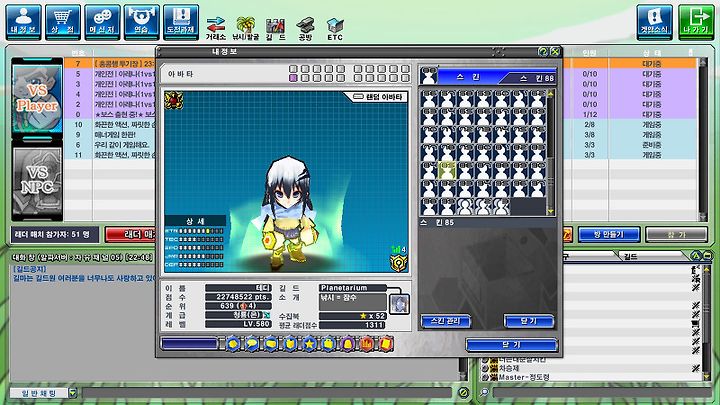Click the rank emblem at avatar top-left
This screenshot has width=720, height=405.
coord(174,100)
